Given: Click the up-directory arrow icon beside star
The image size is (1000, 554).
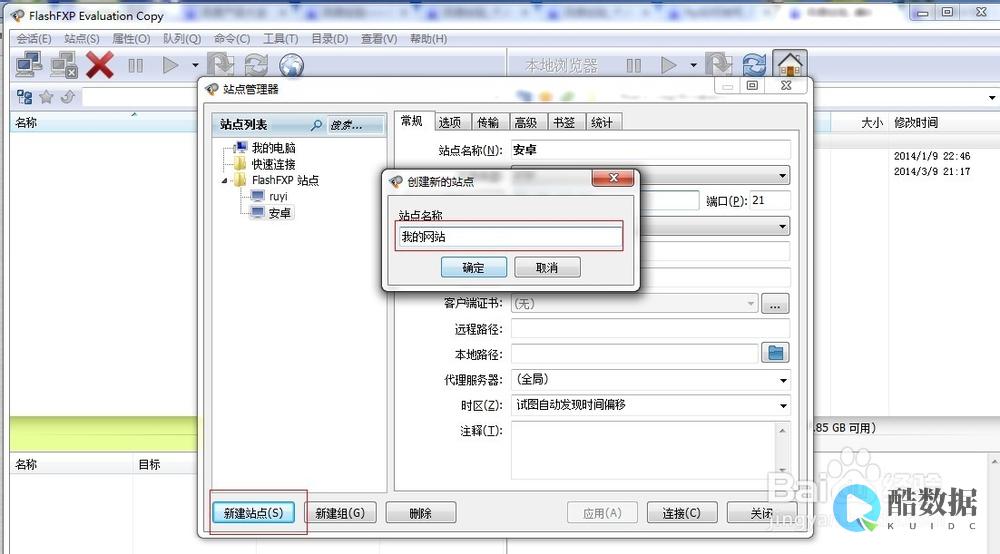Looking at the screenshot, I should click(x=68, y=97).
